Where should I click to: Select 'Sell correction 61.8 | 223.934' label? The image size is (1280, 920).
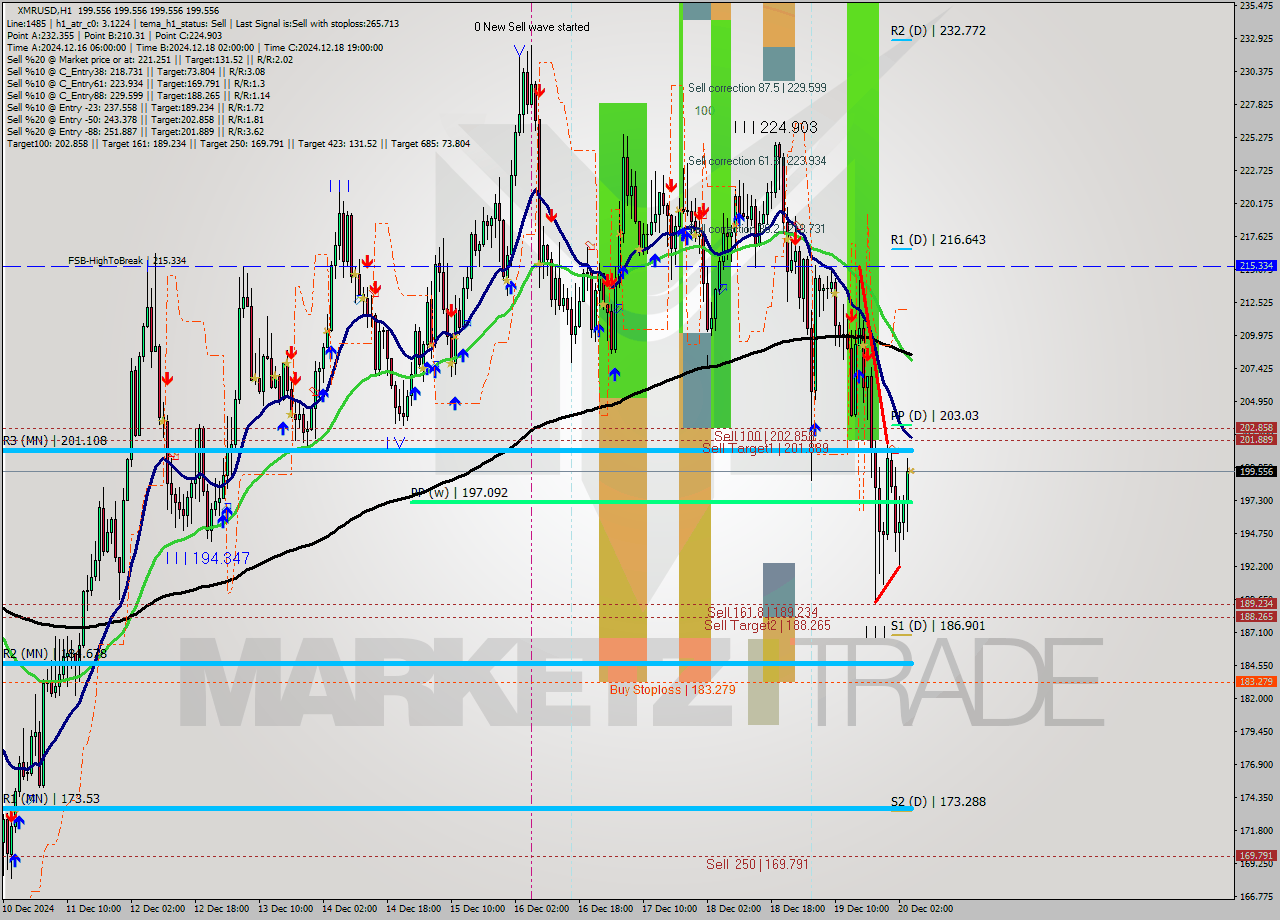pos(757,161)
